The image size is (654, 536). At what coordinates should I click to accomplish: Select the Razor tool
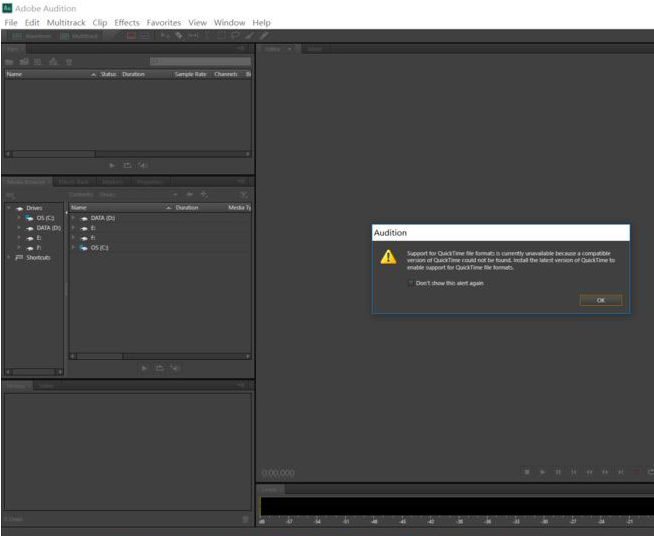click(x=179, y=36)
